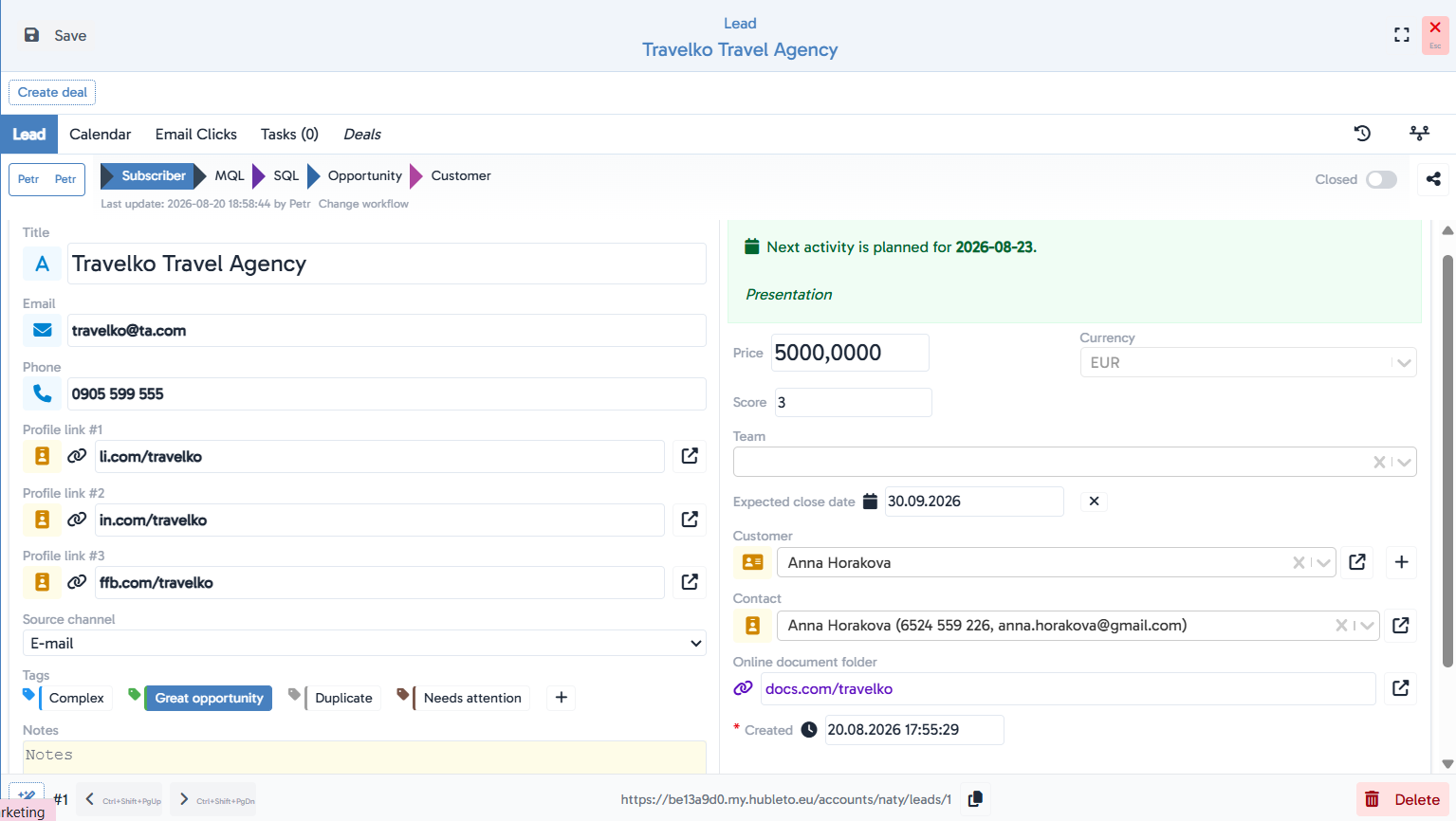The image size is (1456, 821).
Task: Add a new customer with plus
Action: [1401, 562]
